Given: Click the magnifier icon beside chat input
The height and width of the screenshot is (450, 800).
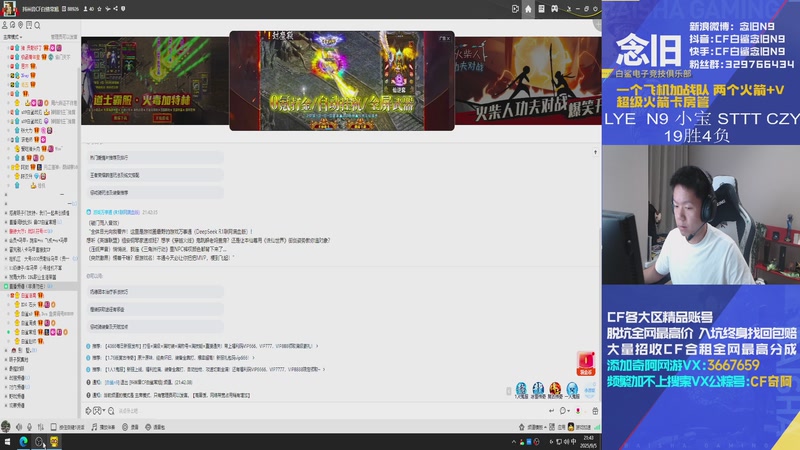Looking at the screenshot, I should click(111, 411).
